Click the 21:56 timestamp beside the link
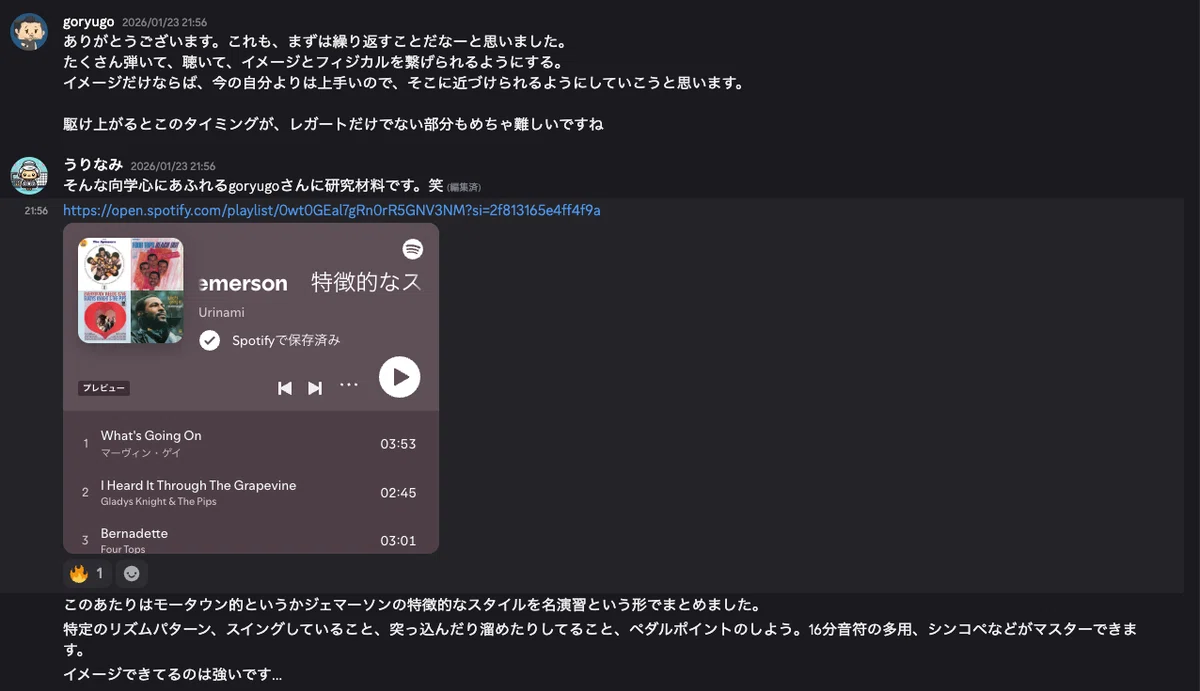Image resolution: width=1200 pixels, height=691 pixels. tap(36, 211)
